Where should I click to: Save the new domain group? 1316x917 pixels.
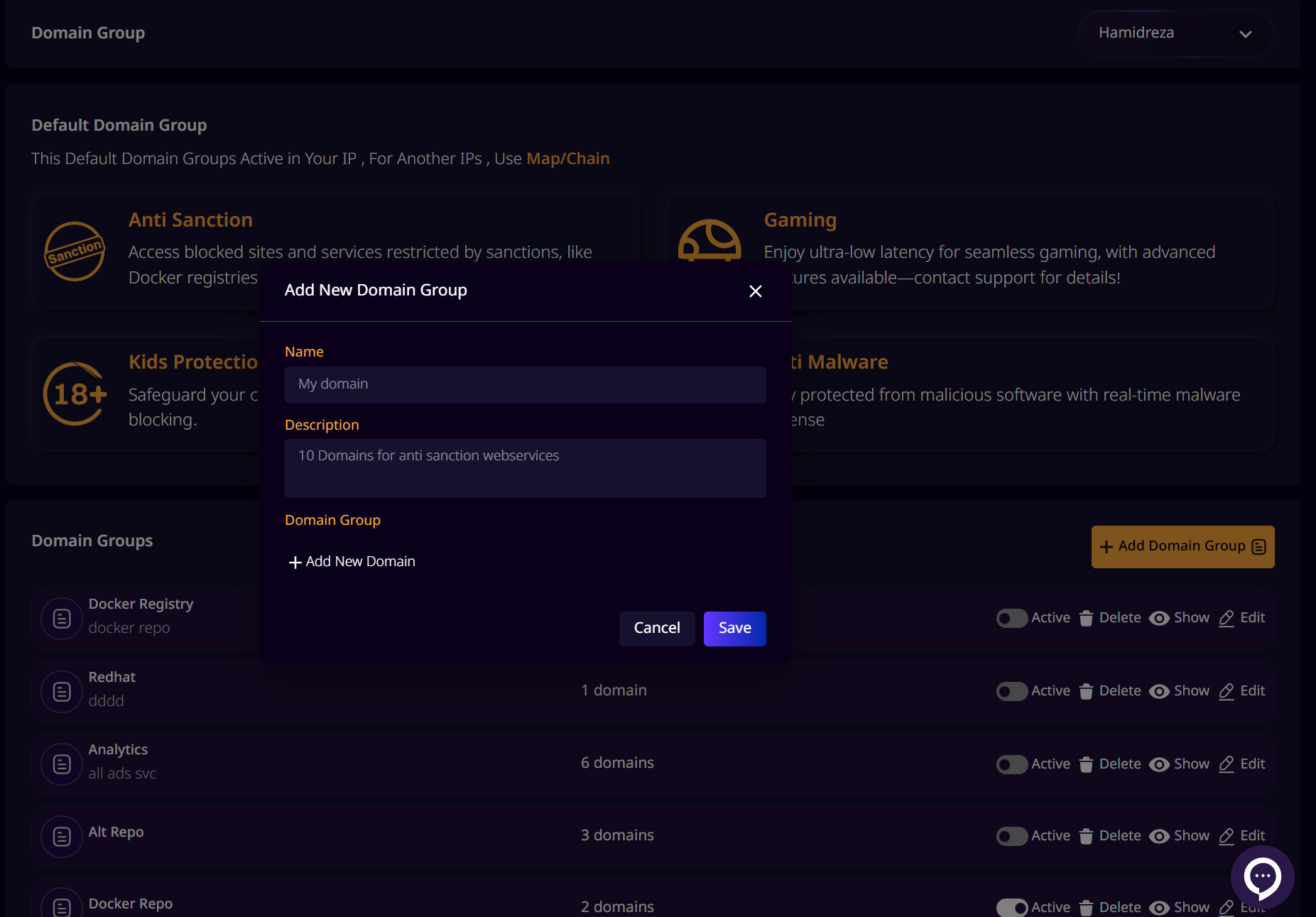pos(734,629)
